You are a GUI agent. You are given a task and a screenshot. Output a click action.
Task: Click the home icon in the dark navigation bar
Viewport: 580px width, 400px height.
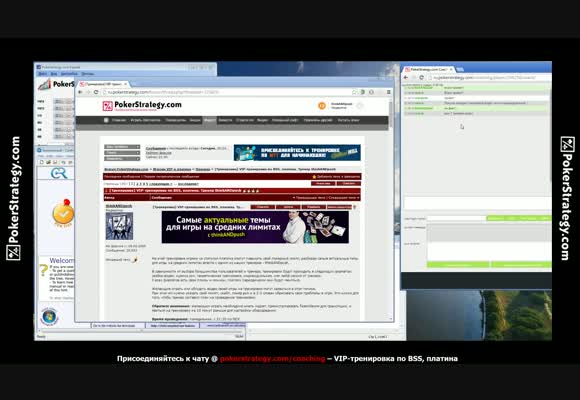coord(106,120)
